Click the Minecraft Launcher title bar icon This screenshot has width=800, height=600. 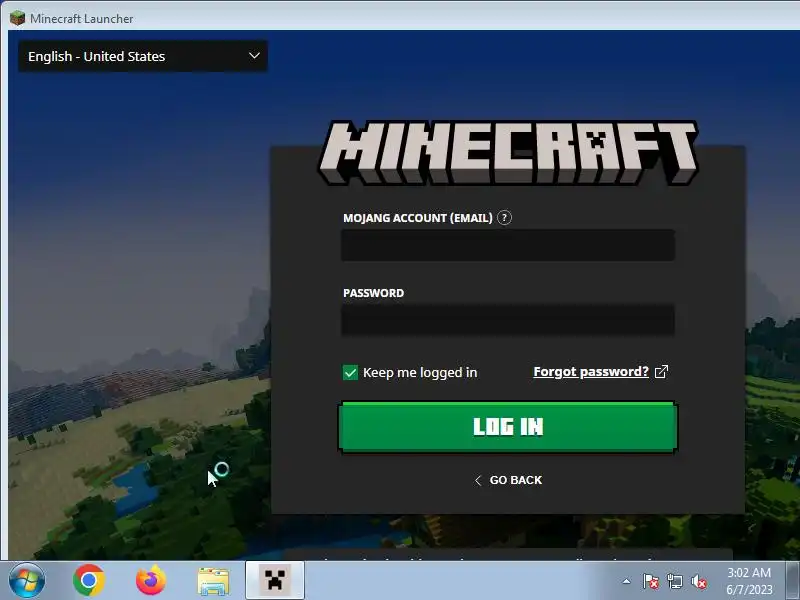click(17, 18)
